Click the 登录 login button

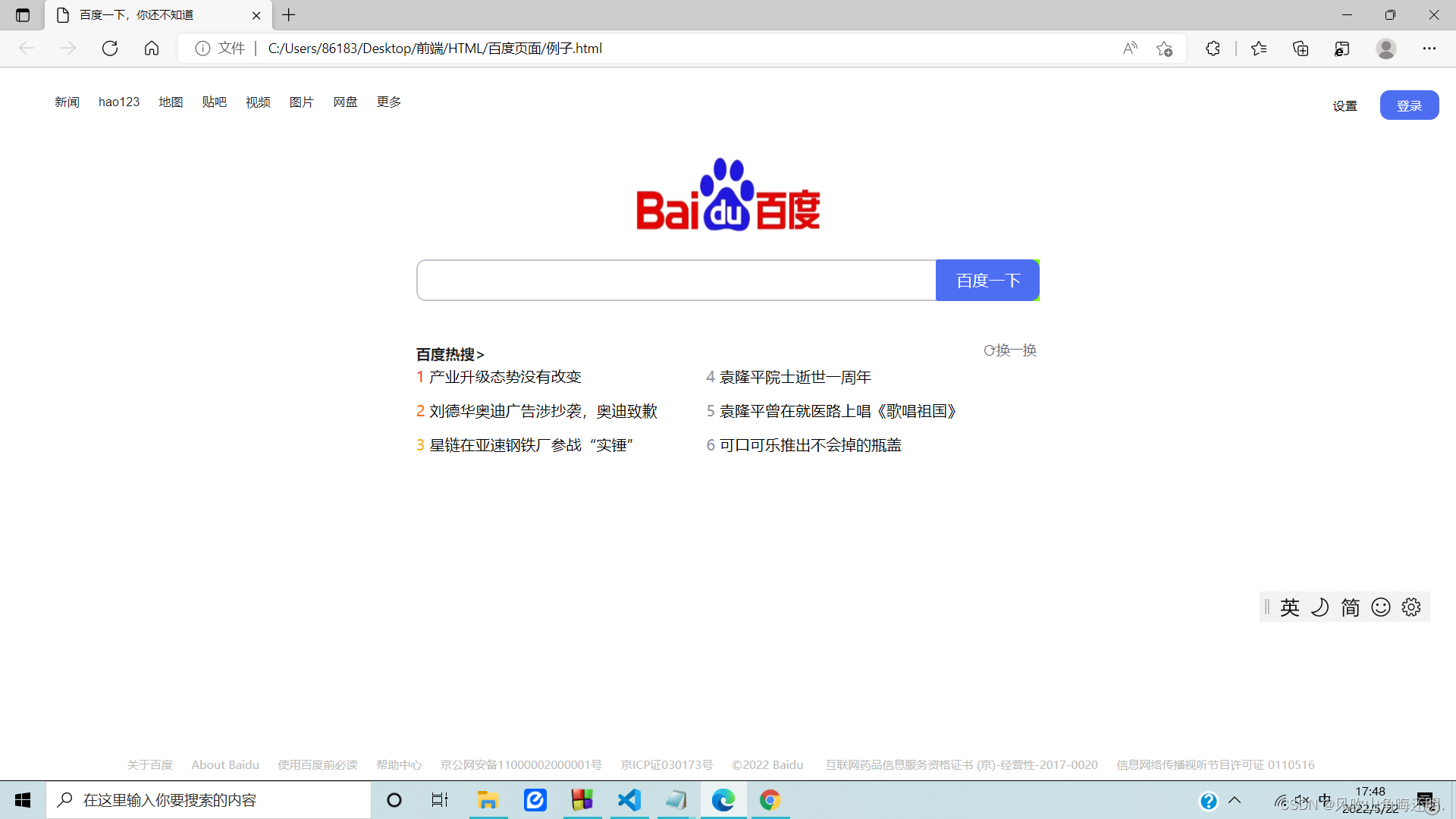coord(1409,105)
